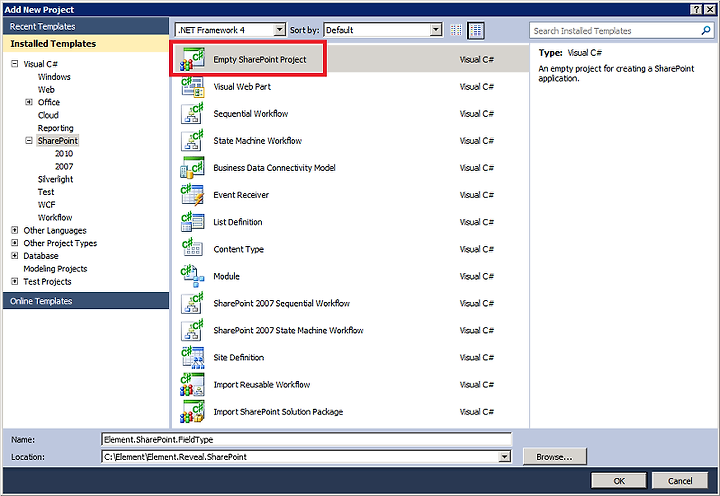Click the Cancel button
The image size is (720, 496).
coord(680,481)
